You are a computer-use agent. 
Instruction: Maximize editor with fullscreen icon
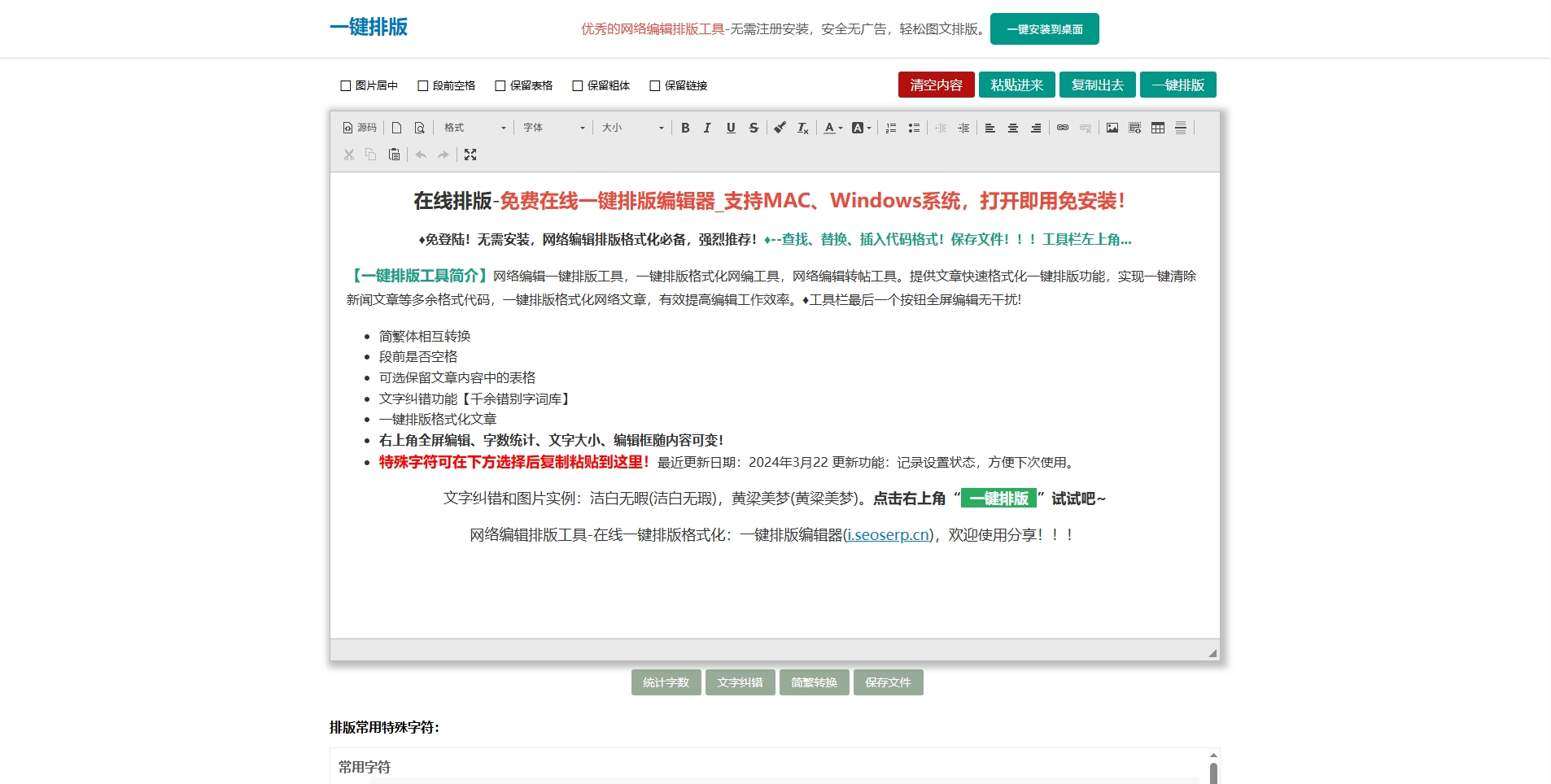pos(470,155)
